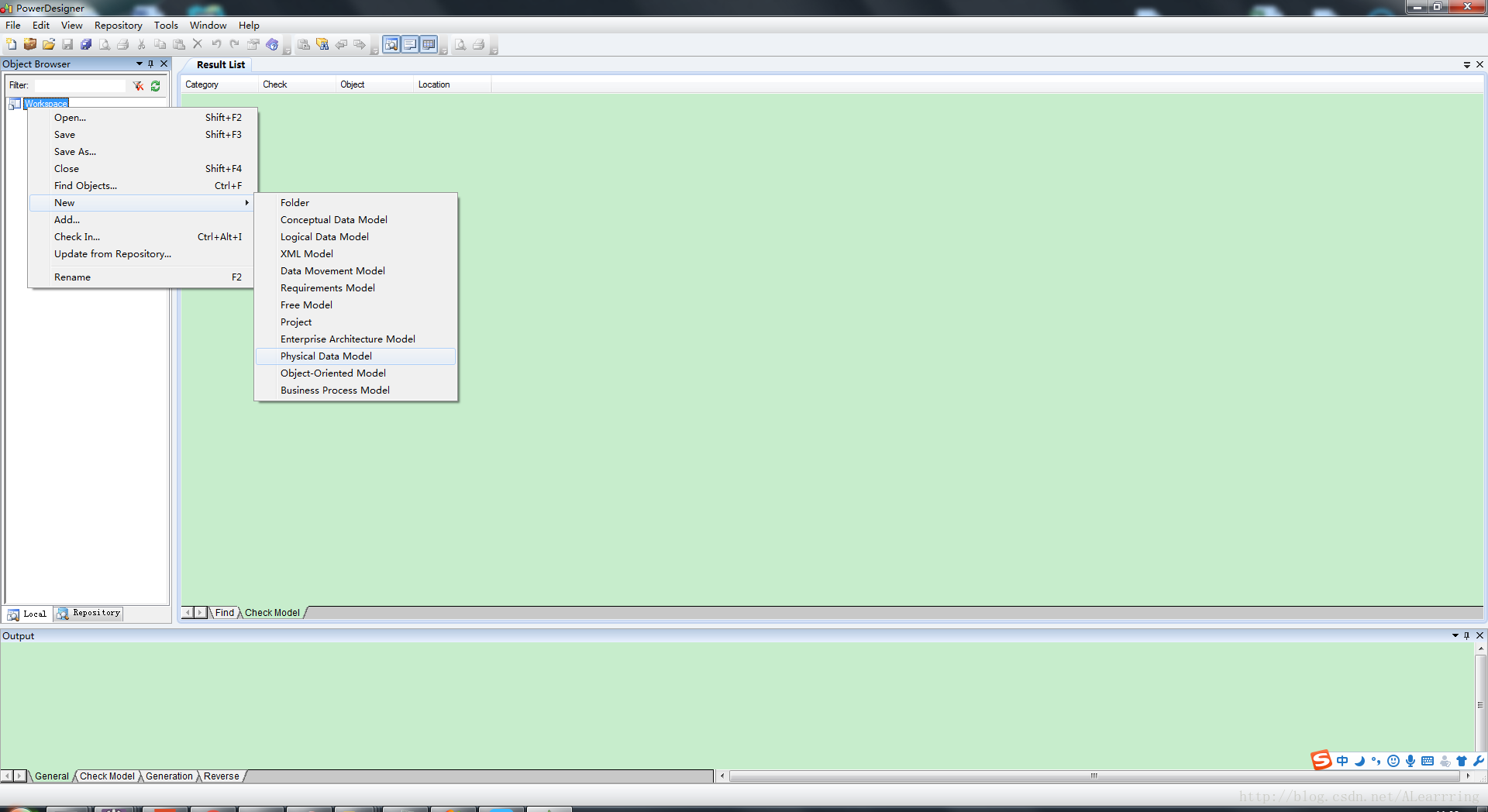Image resolution: width=1488 pixels, height=812 pixels.
Task: Click the Back arrow toolbar icon
Action: coord(341,44)
